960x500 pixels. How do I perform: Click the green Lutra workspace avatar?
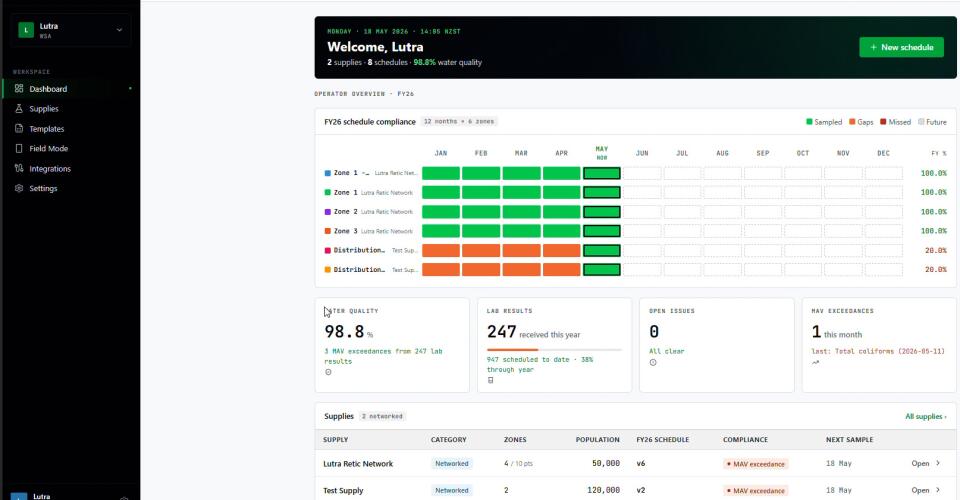[x=26, y=30]
